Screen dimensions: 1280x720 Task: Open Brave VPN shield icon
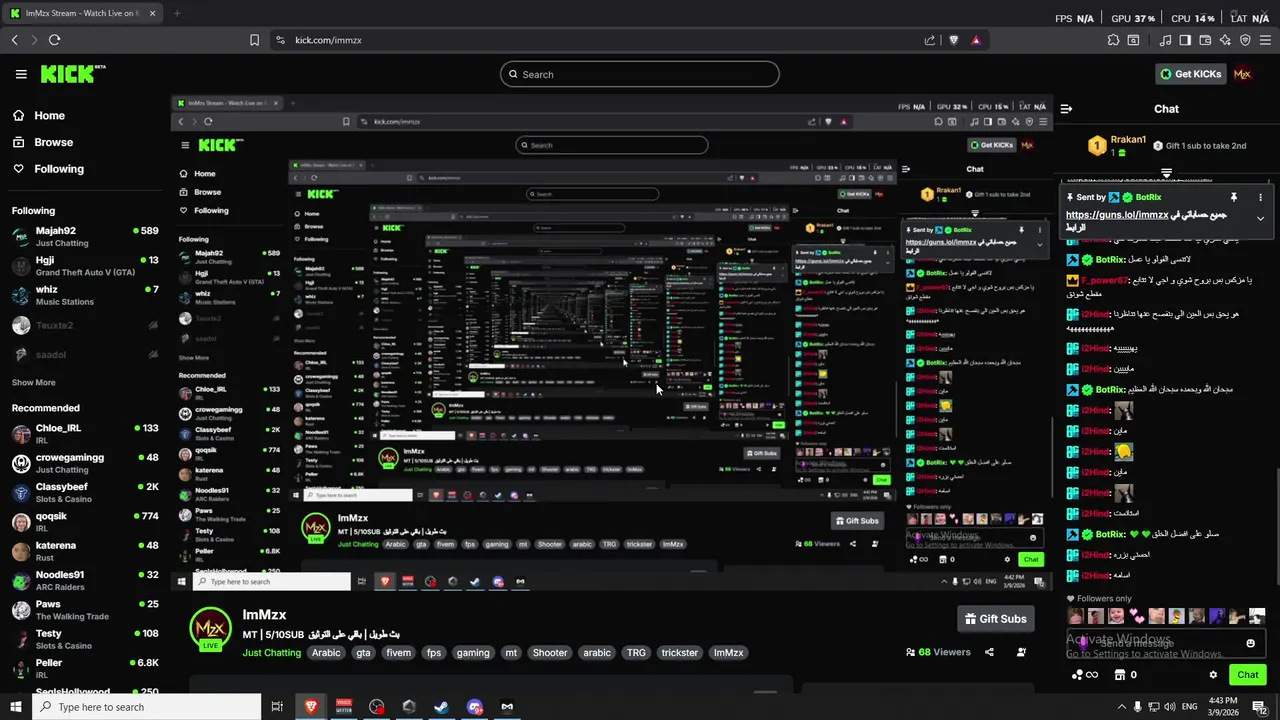point(1245,40)
